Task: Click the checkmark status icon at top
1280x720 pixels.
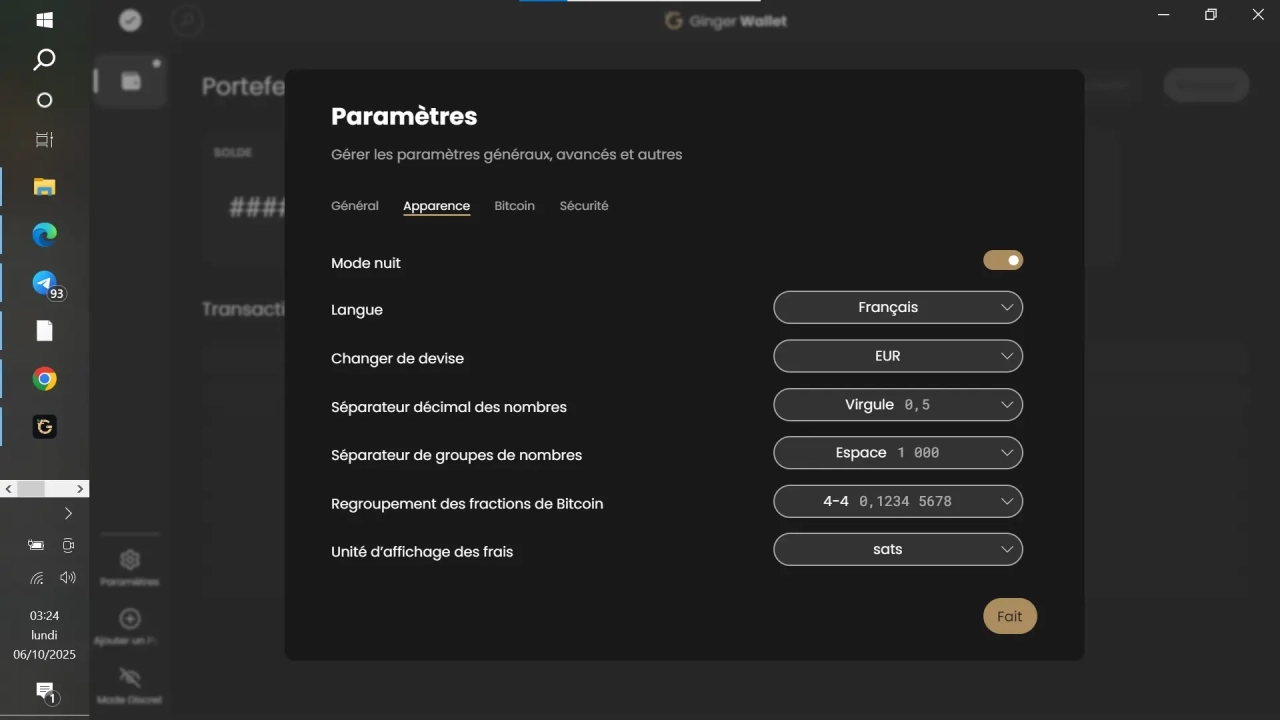Action: pyautogui.click(x=130, y=20)
